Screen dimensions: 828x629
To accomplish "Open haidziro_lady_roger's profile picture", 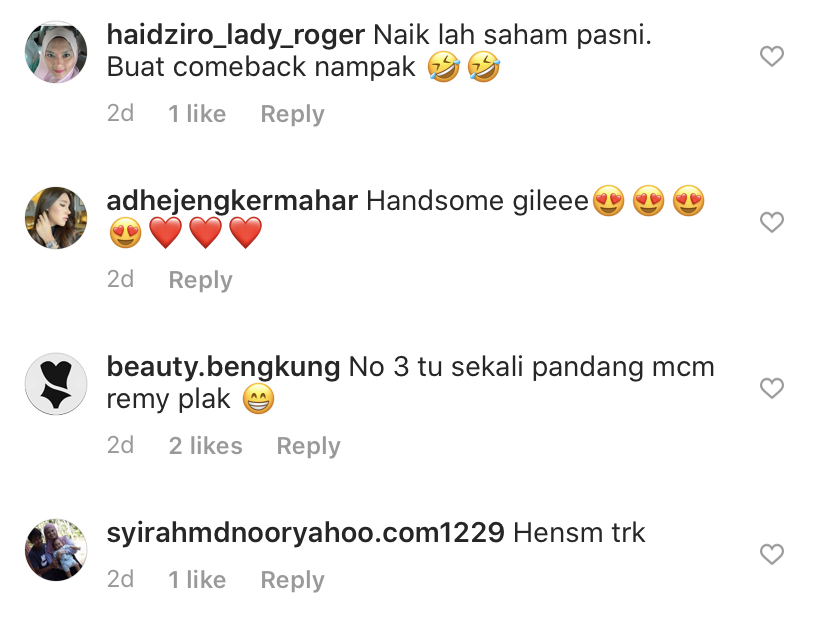I will [x=56, y=52].
